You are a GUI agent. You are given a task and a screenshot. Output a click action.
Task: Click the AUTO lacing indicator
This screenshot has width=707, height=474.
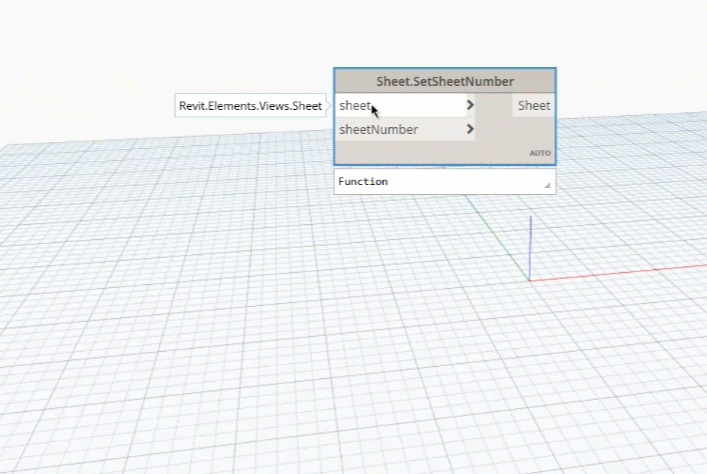point(540,153)
